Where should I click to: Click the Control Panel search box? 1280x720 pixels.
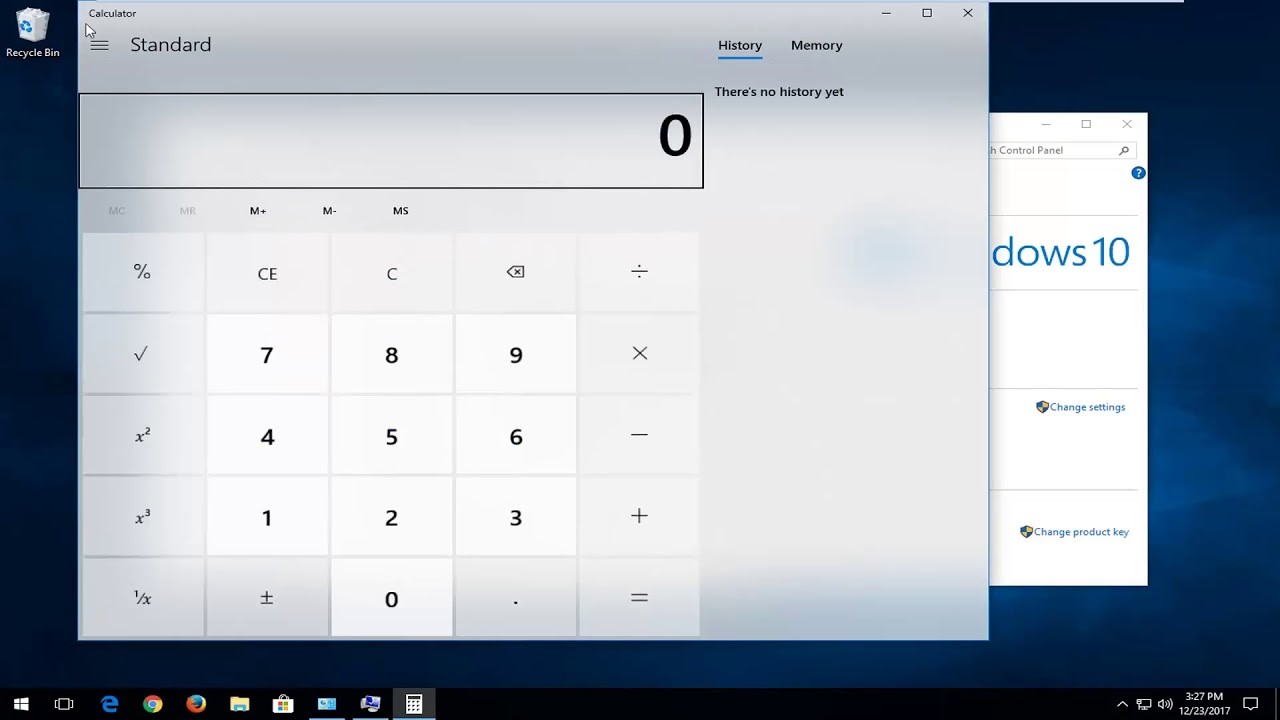[x=1060, y=150]
